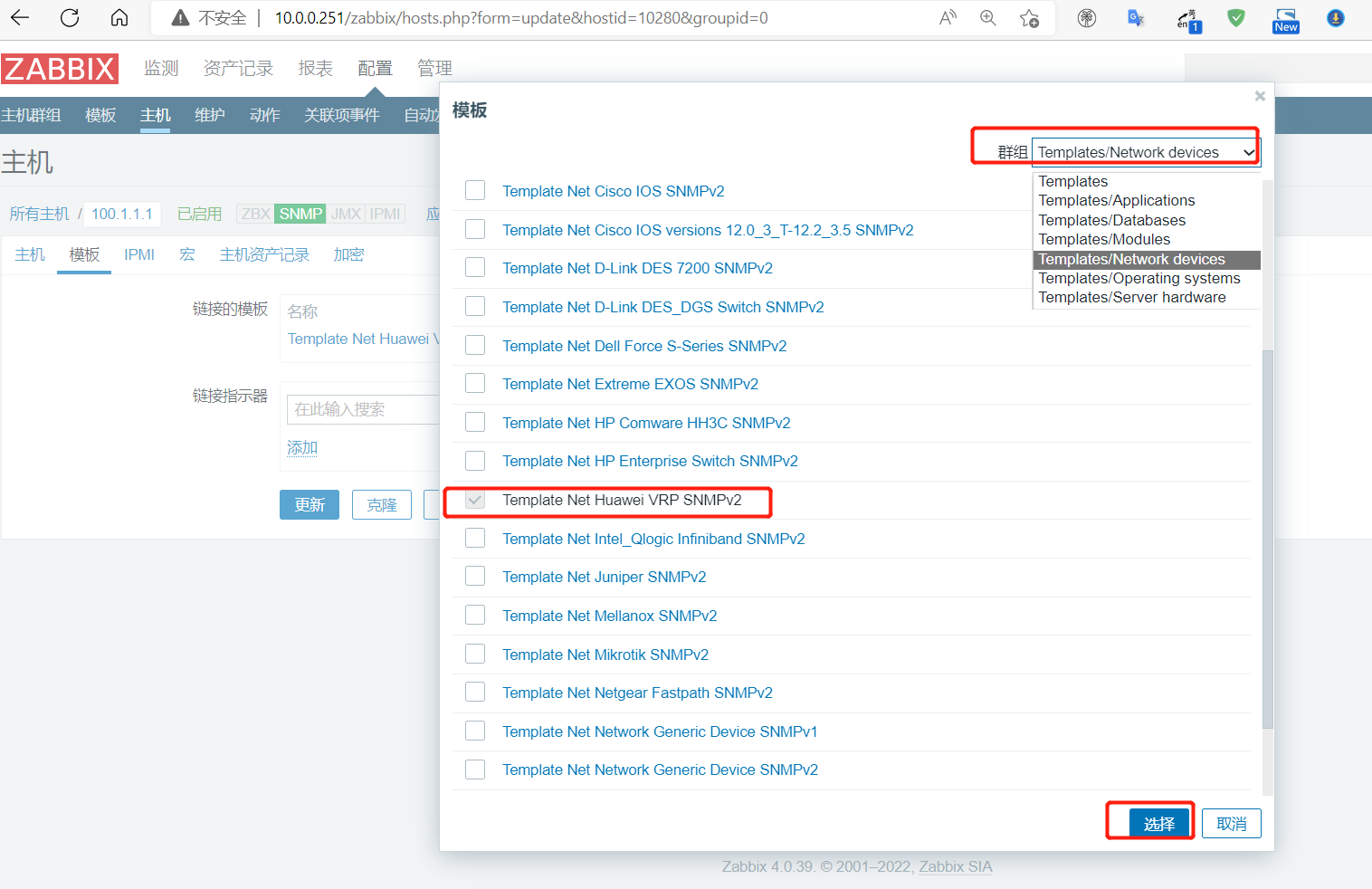Screen dimensions: 1372x889
Task: Click the 已启用 status link
Action: coord(199,214)
